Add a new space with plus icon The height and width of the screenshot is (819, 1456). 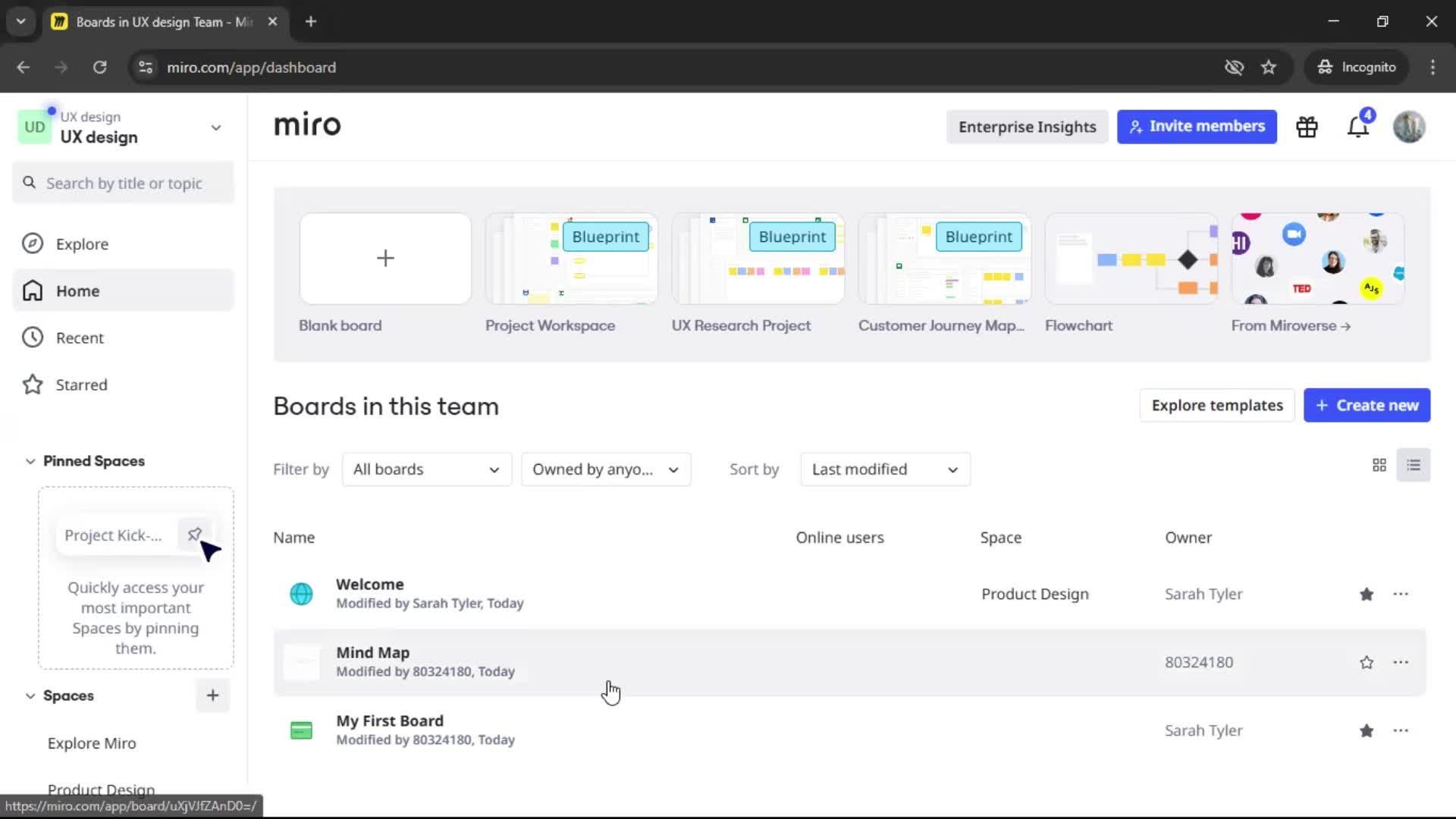tap(212, 695)
